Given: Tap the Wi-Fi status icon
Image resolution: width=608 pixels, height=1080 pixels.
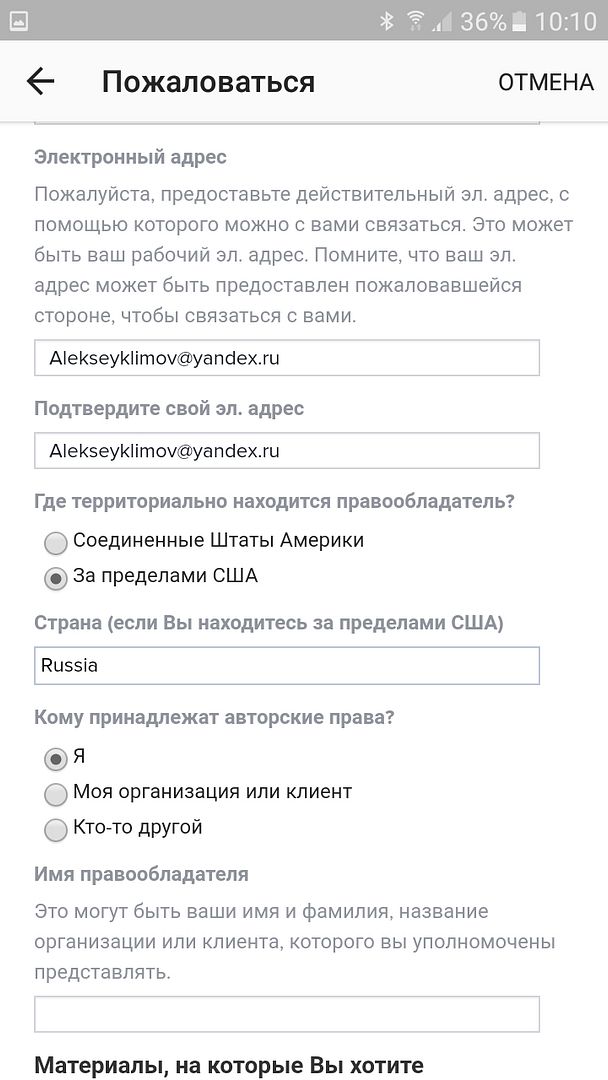Looking at the screenshot, I should tap(415, 21).
